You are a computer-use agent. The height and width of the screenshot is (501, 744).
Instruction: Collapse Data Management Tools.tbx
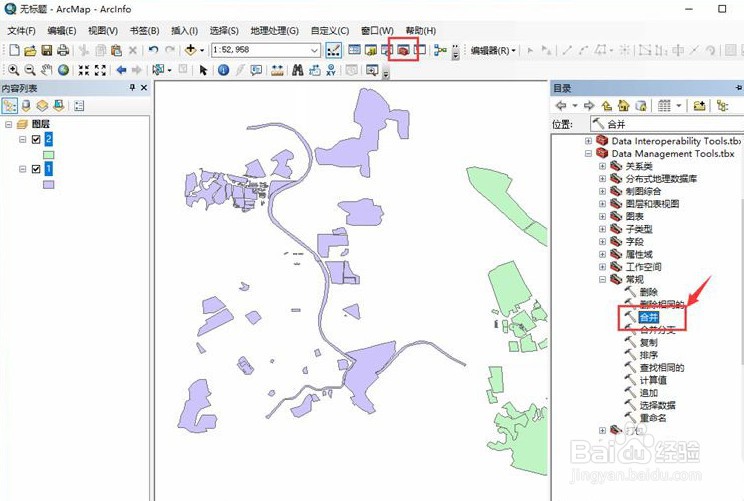[588, 154]
